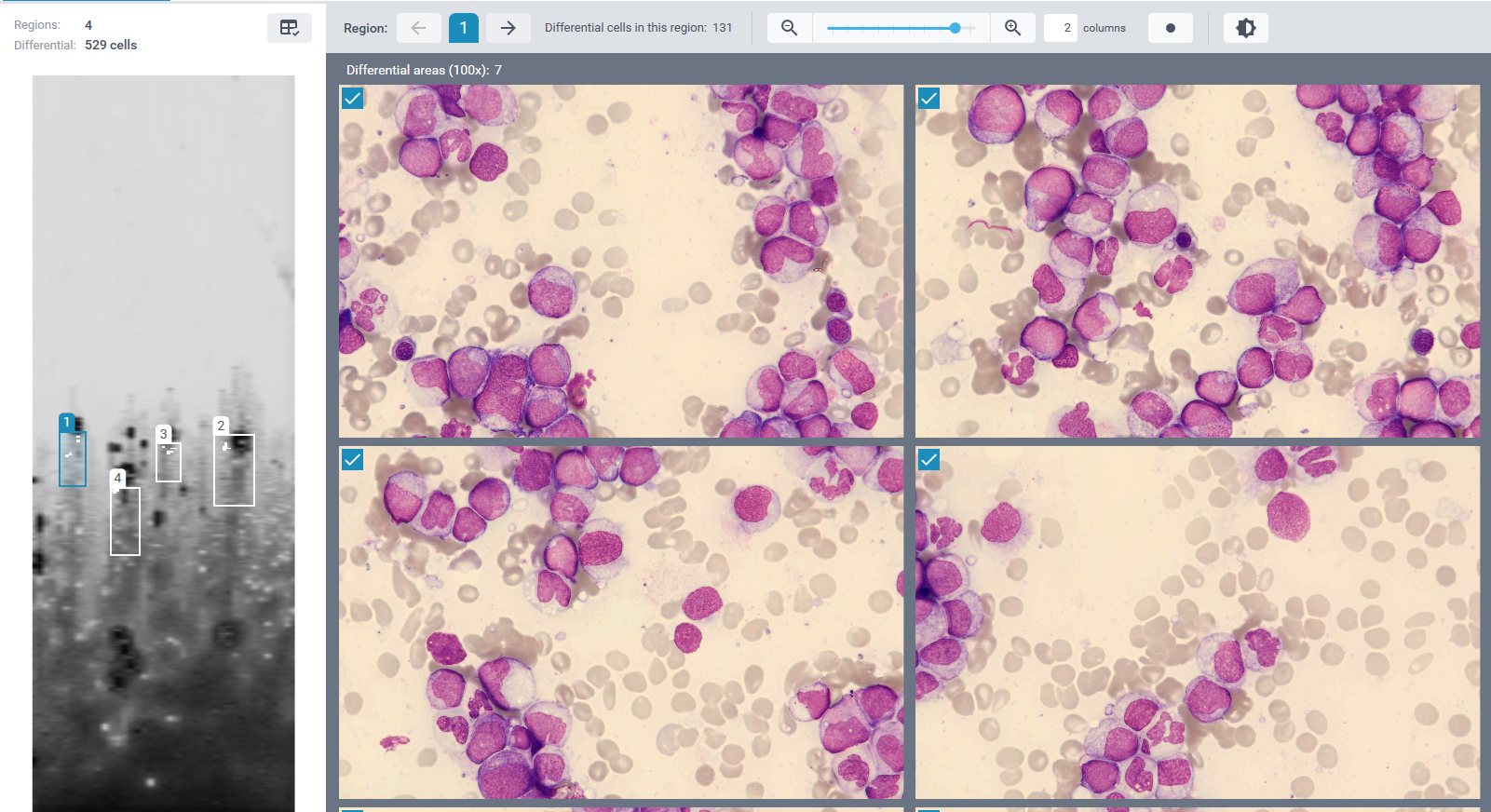This screenshot has width=1491, height=812.
Task: Uncheck the top-left cell image checkbox
Action: click(x=353, y=98)
